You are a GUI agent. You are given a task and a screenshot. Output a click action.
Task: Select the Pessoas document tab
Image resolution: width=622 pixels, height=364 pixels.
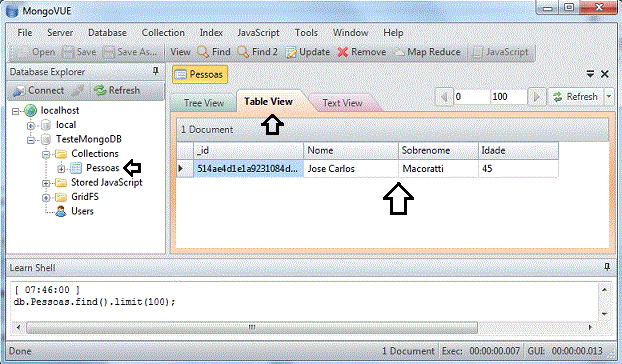pos(200,75)
